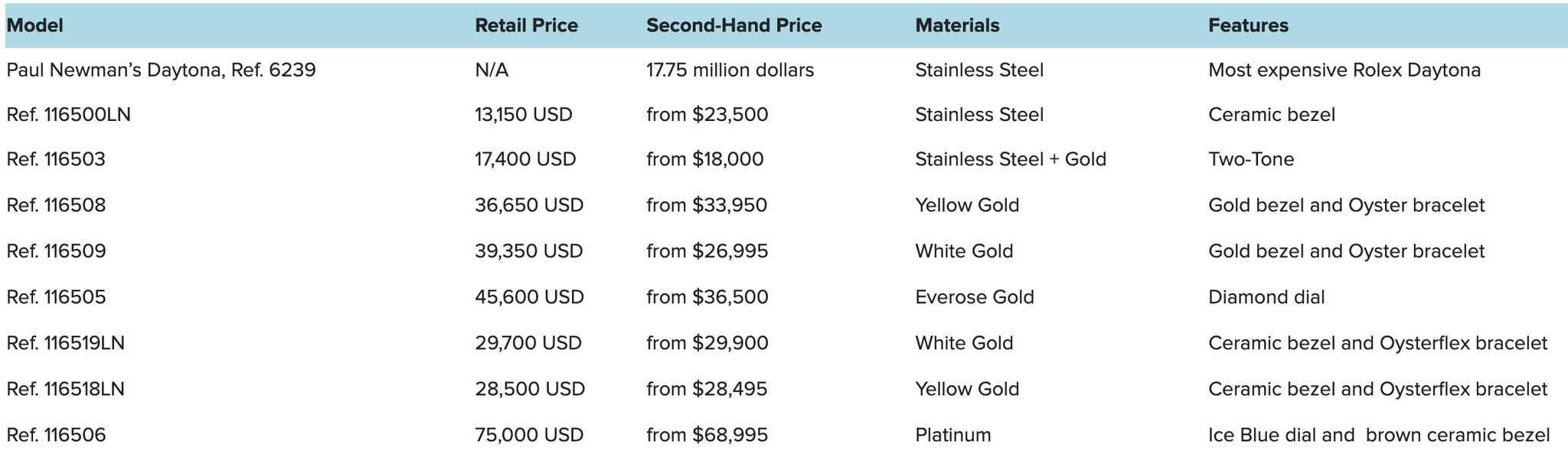Image resolution: width=1568 pixels, height=461 pixels.
Task: Select the Ref. 116505 model cell
Action: coord(56,297)
